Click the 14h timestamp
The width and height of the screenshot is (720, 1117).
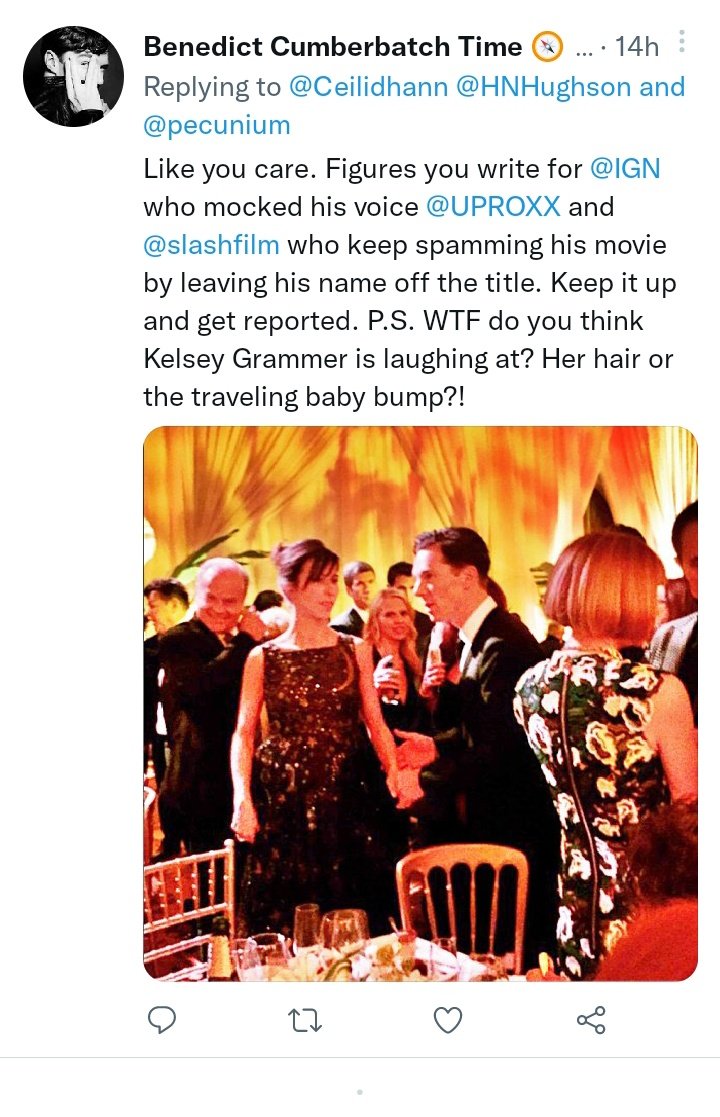tap(637, 46)
